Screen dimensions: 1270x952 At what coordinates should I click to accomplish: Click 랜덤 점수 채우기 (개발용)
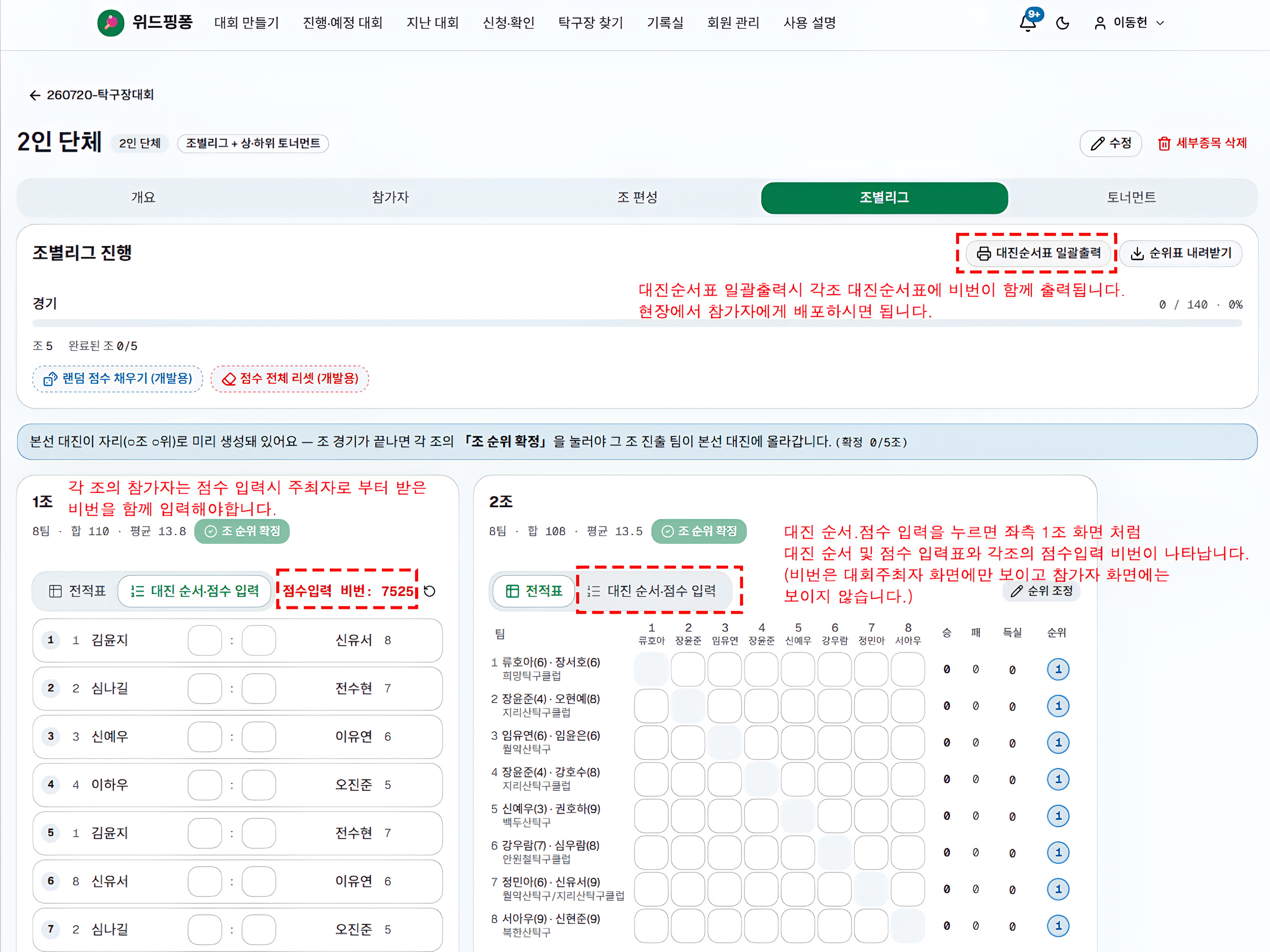coord(118,379)
